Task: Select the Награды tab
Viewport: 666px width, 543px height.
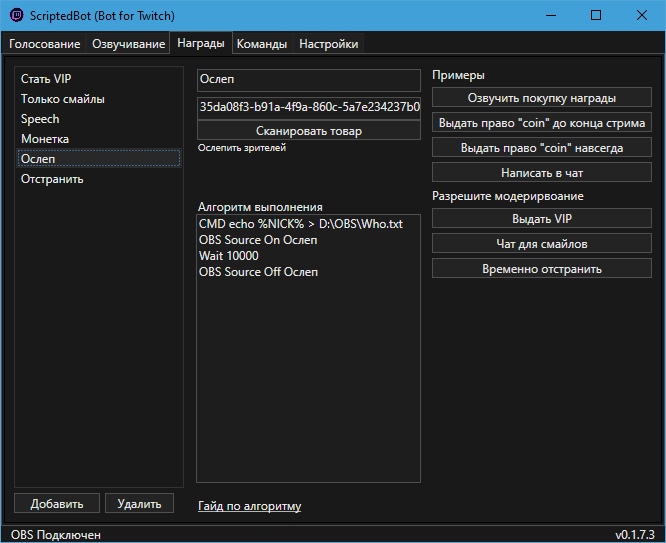Action: pos(201,43)
